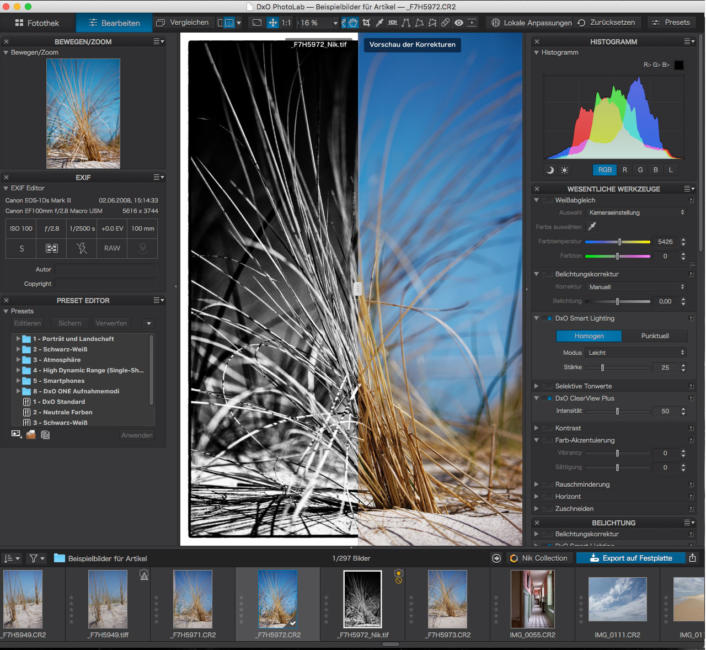Screen dimensions: 706x650
Task: Click the Lokale Anpassungen icon
Action: tap(495, 23)
